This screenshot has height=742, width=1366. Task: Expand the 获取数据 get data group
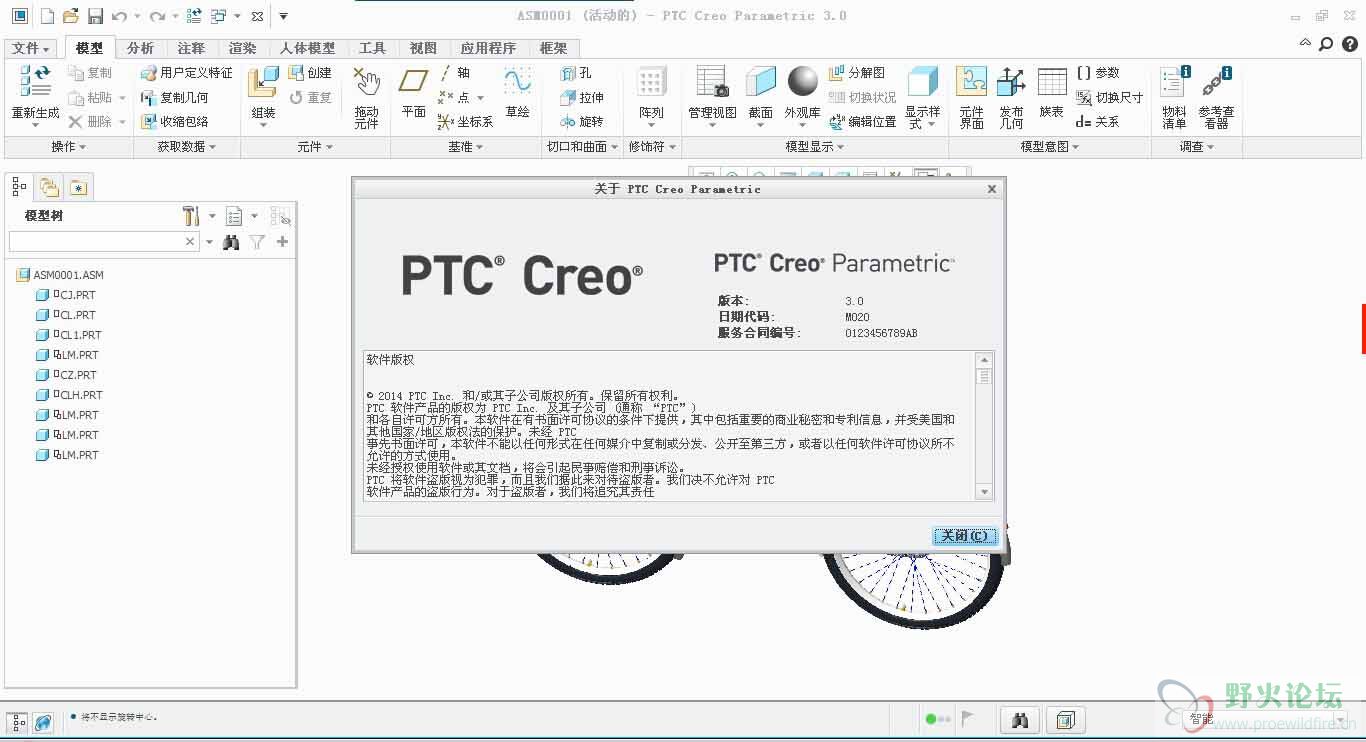coord(186,147)
